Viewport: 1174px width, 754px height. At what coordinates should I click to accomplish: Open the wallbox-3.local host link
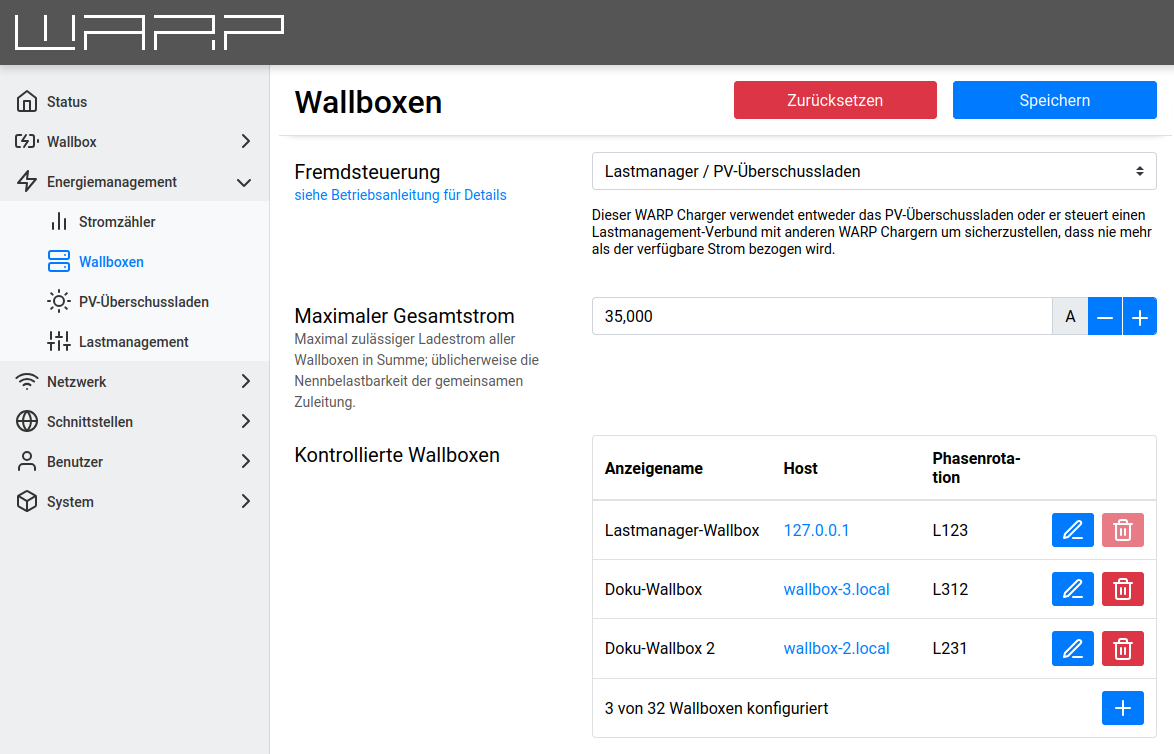[x=836, y=589]
